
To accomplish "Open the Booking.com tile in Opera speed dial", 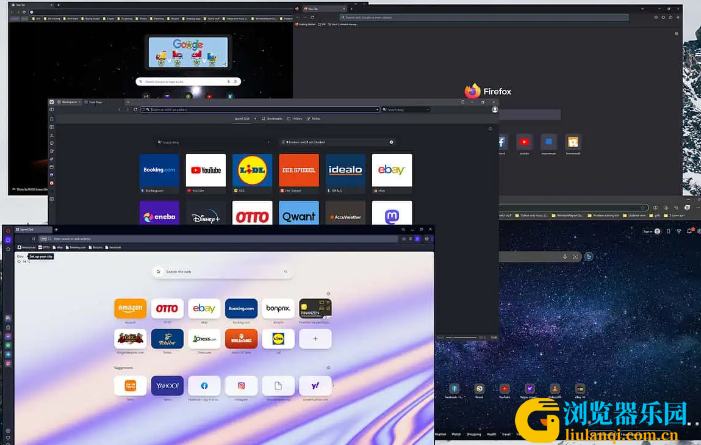I will tap(241, 309).
